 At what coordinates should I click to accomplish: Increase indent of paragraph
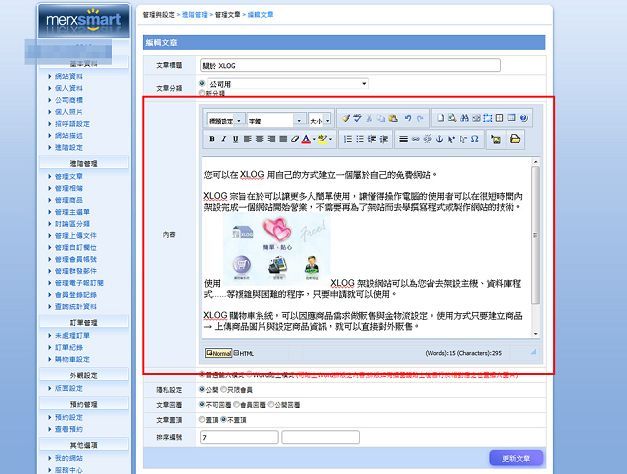pyautogui.click(x=384, y=139)
